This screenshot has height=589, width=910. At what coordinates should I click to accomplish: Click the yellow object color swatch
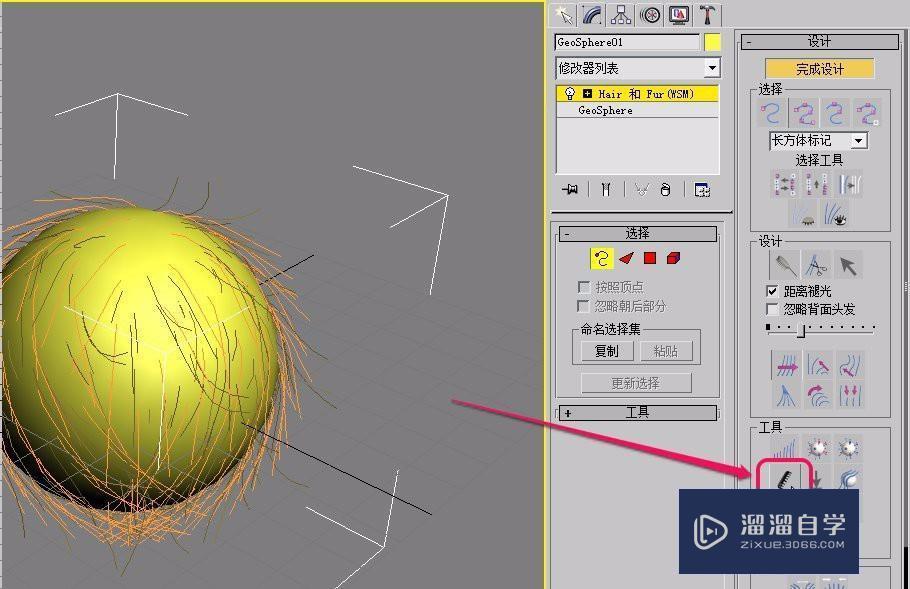(x=714, y=42)
